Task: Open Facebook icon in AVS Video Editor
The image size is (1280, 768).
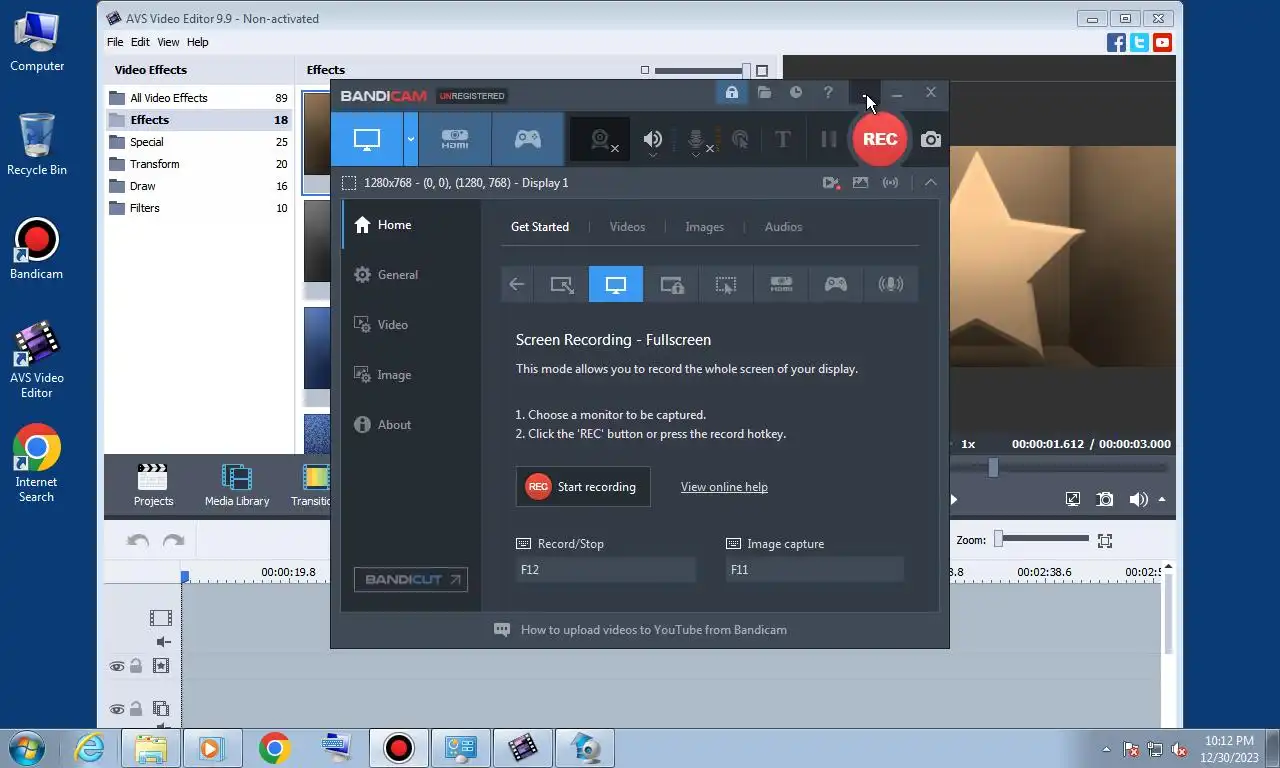Action: [x=1117, y=42]
